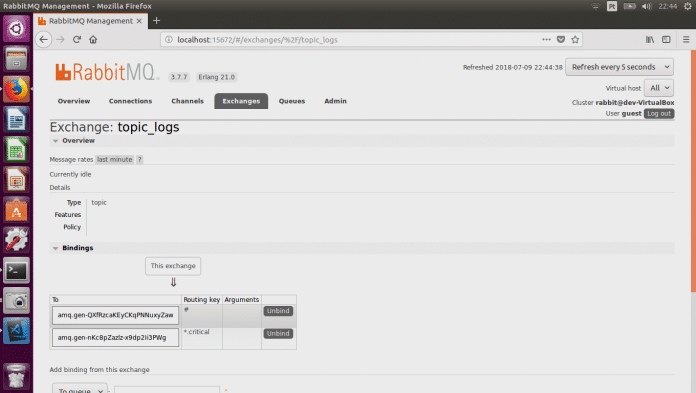696x393 pixels.
Task: Open the volume indicator in top panel
Action: [647, 6]
